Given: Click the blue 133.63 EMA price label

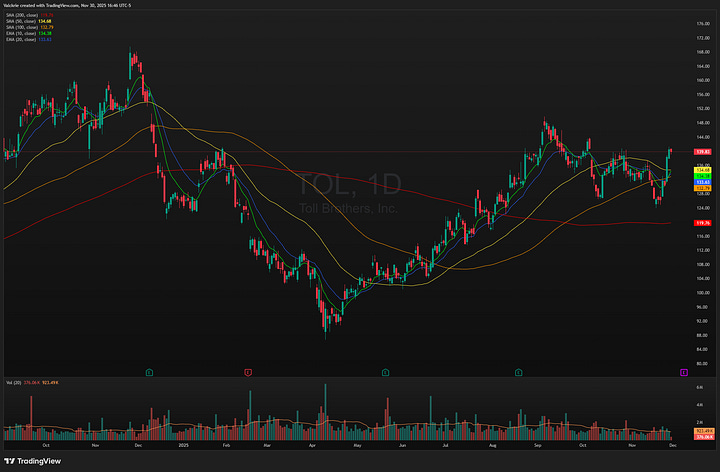Looking at the screenshot, I should pyautogui.click(x=703, y=182).
